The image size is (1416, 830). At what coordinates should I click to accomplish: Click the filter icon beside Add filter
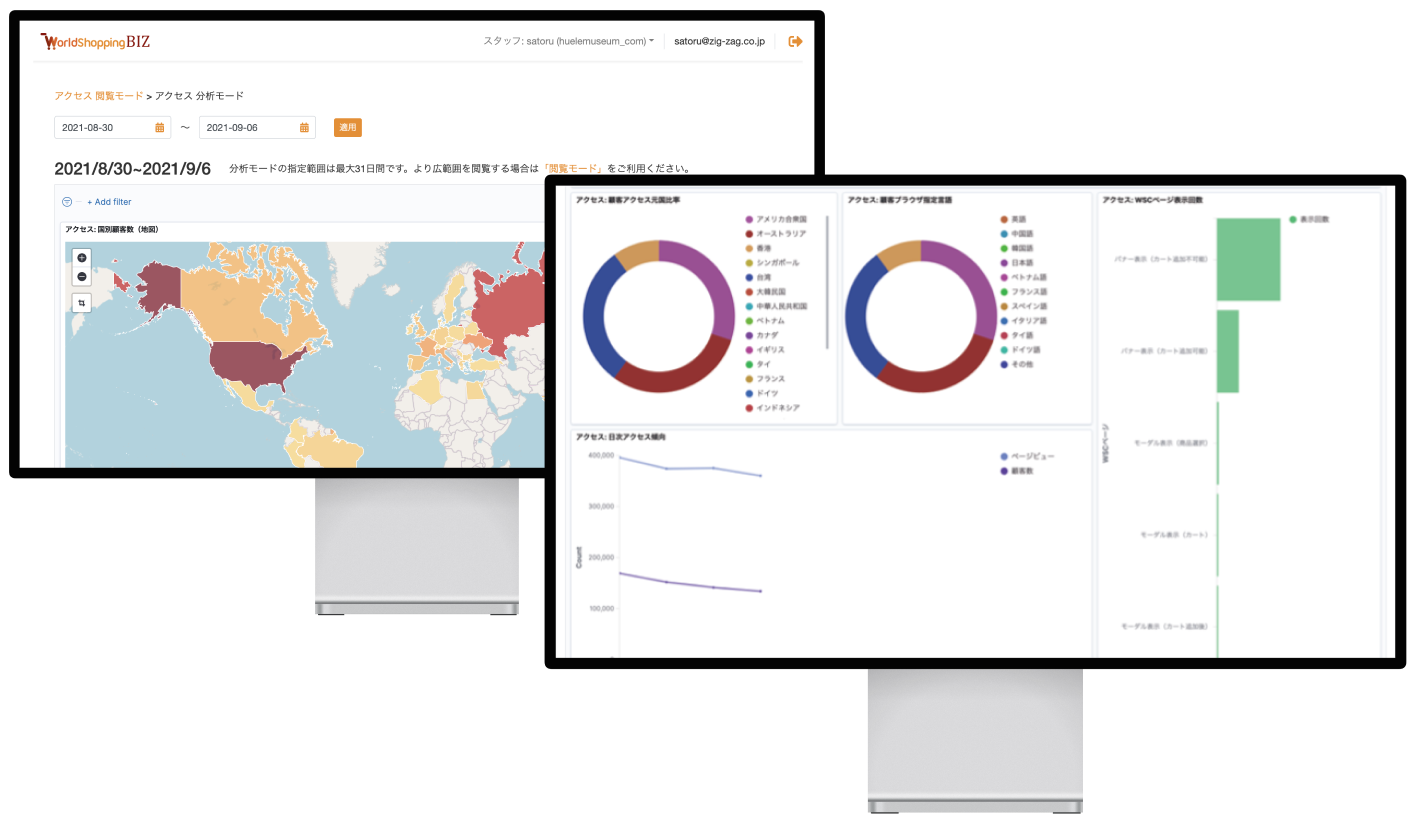(67, 201)
